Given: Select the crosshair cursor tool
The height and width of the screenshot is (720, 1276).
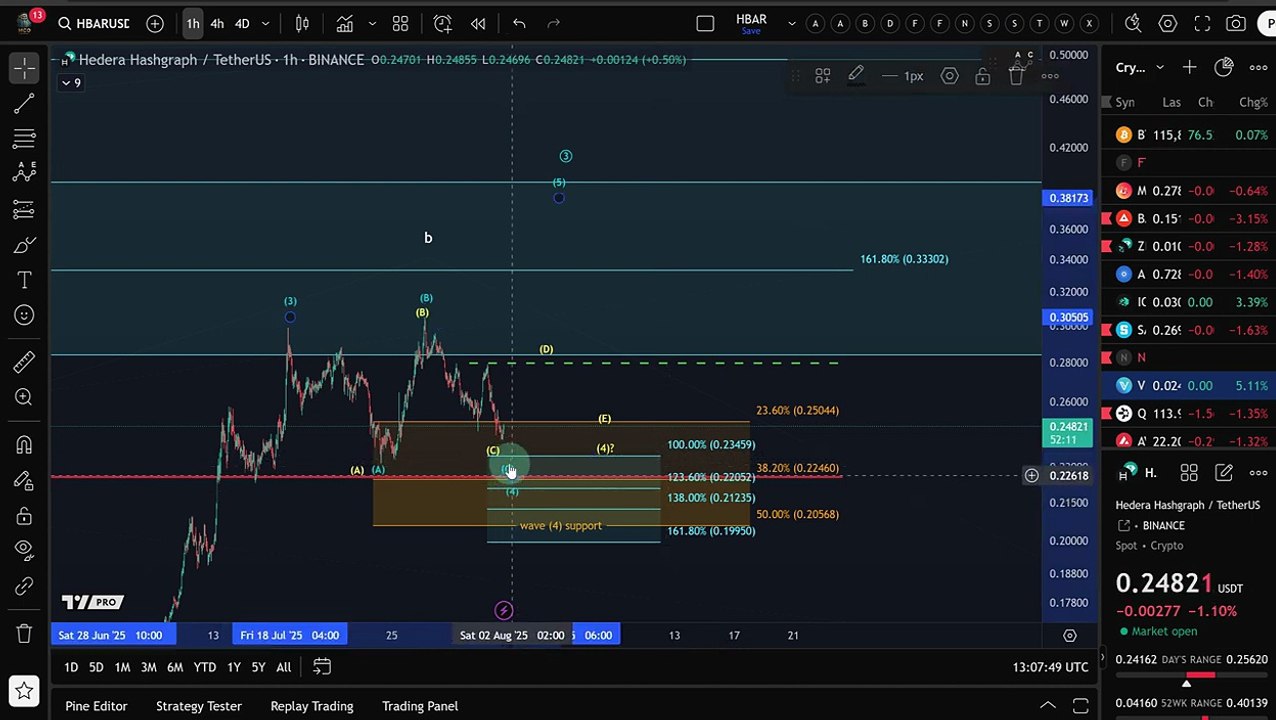Looking at the screenshot, I should pos(25,67).
